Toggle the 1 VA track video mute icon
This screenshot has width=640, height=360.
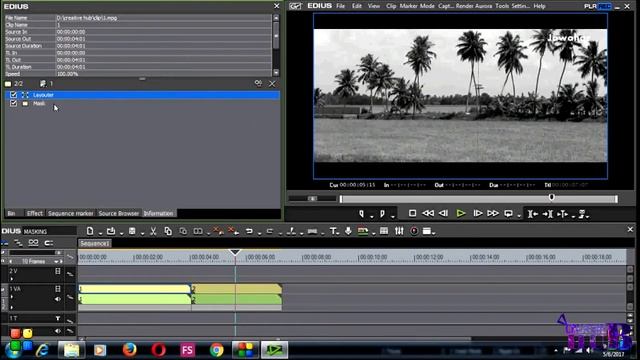point(58,289)
